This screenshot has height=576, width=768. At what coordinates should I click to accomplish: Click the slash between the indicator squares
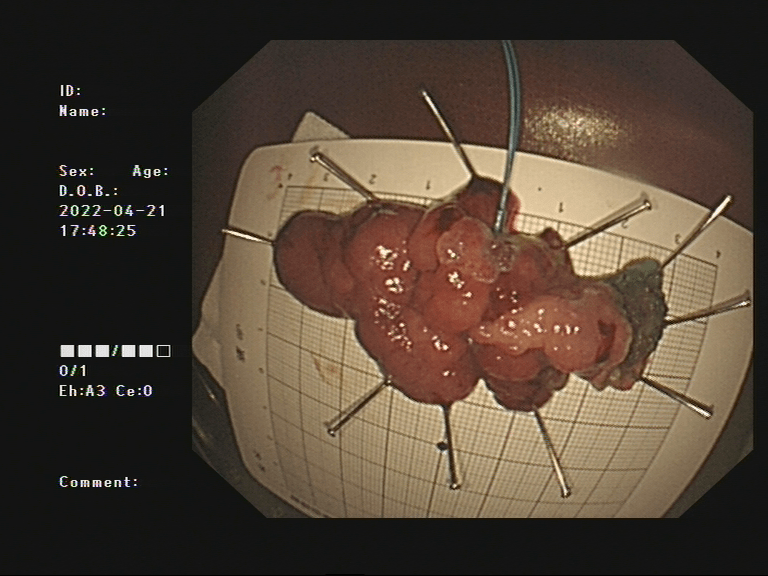[x=116, y=351]
